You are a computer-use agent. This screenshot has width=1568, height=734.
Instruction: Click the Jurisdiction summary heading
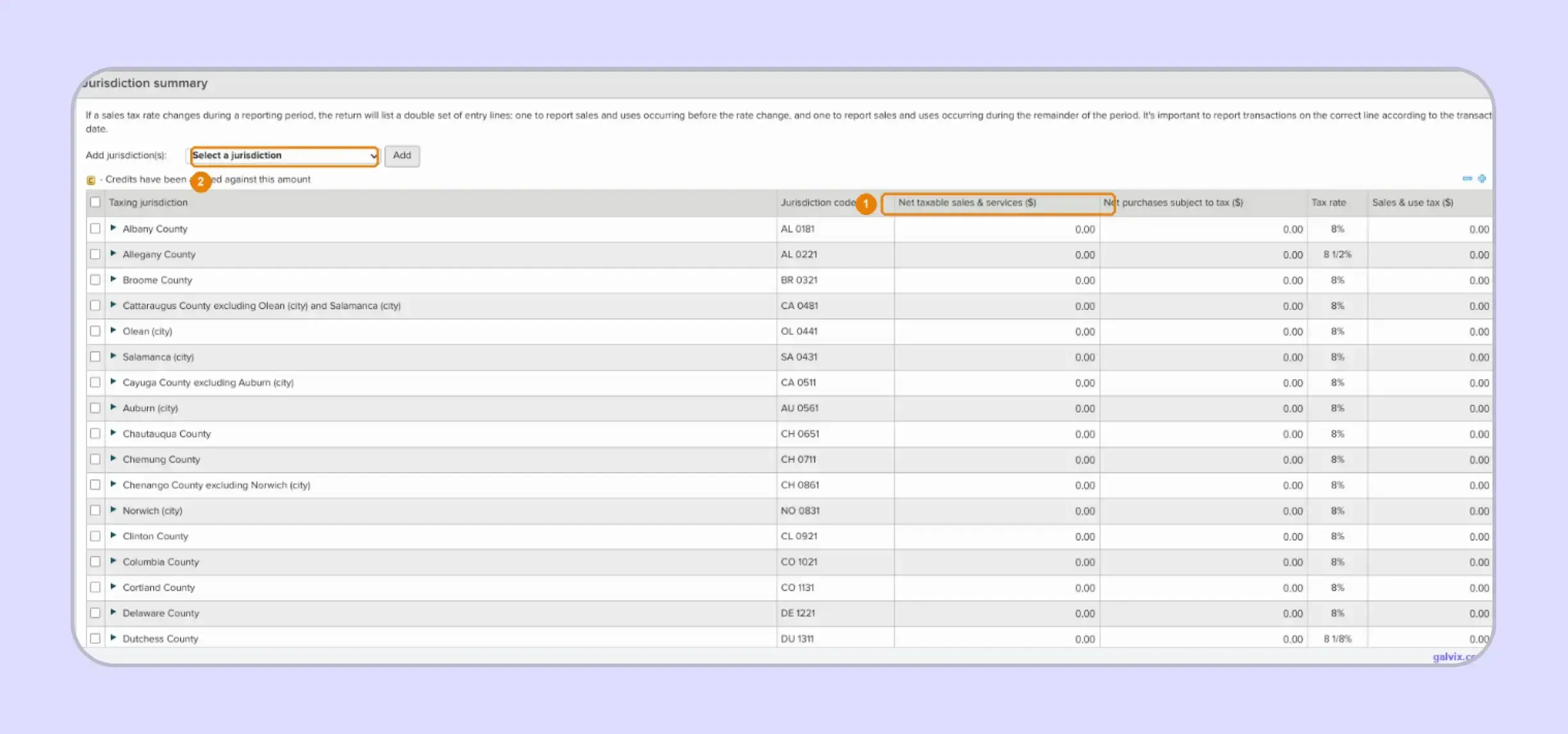145,83
